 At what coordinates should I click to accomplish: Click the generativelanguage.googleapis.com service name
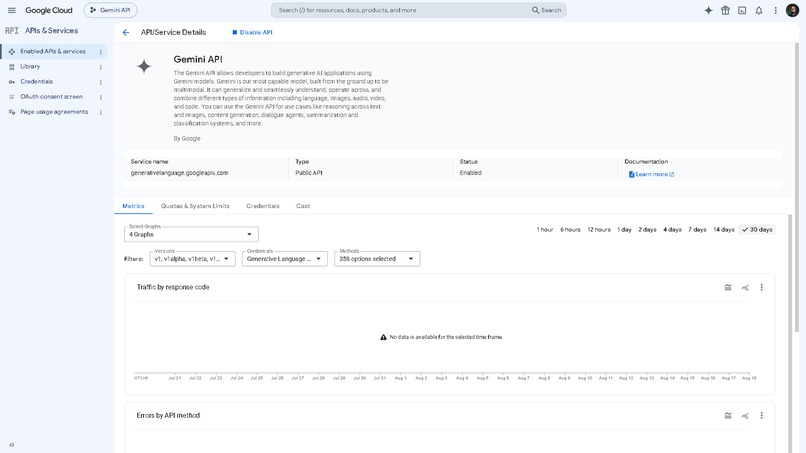[179, 173]
